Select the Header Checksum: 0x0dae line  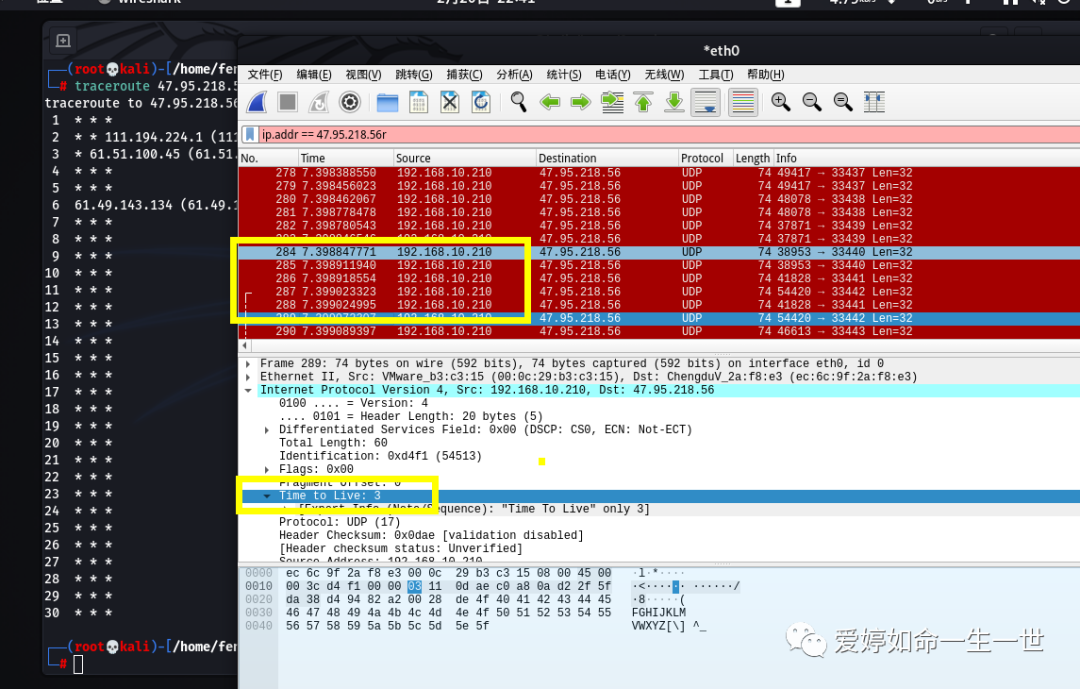pyautogui.click(x=431, y=535)
